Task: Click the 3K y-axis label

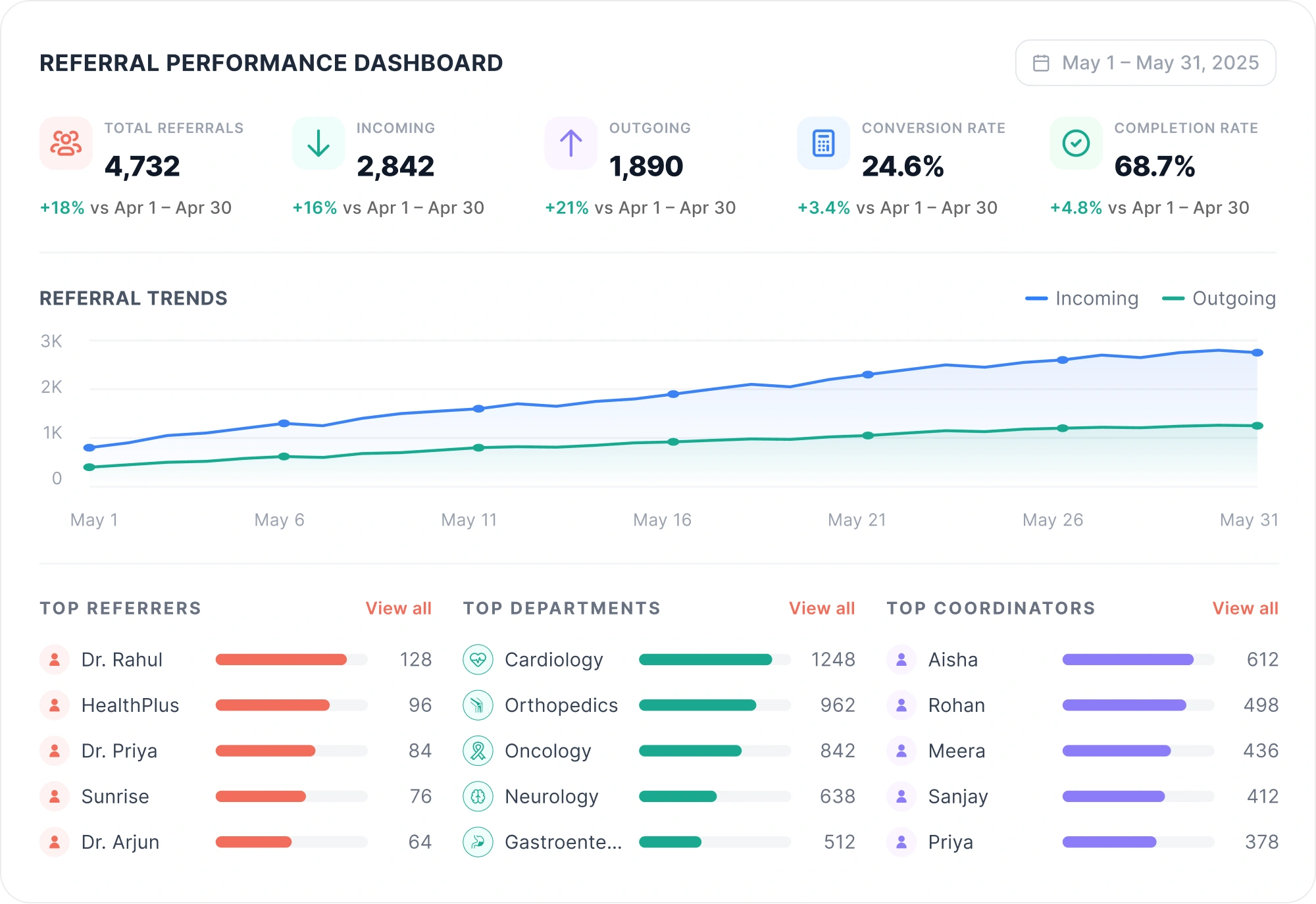Action: (51, 341)
